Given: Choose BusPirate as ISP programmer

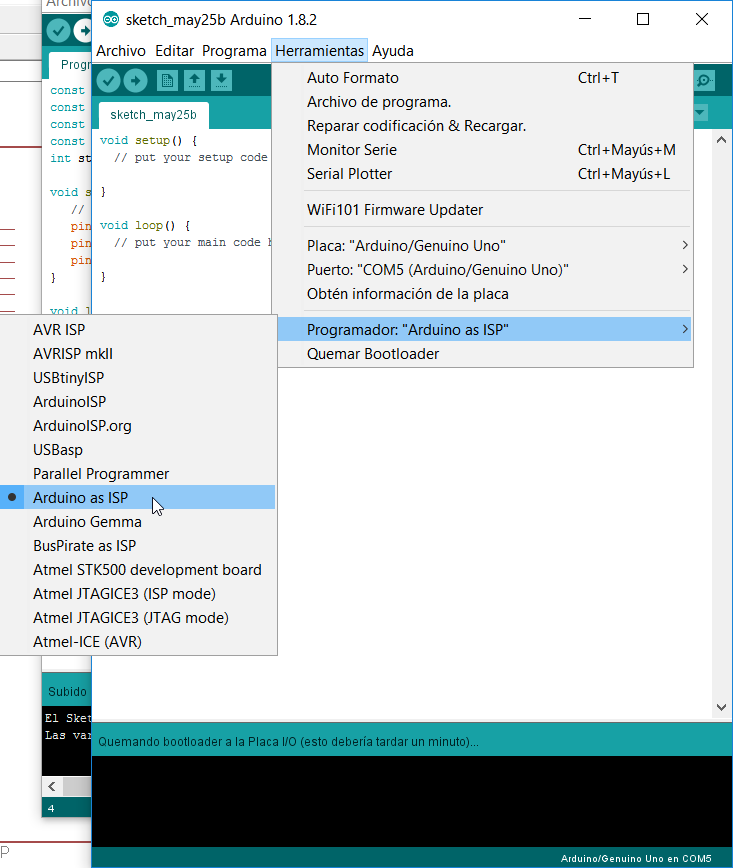Looking at the screenshot, I should [137, 546].
